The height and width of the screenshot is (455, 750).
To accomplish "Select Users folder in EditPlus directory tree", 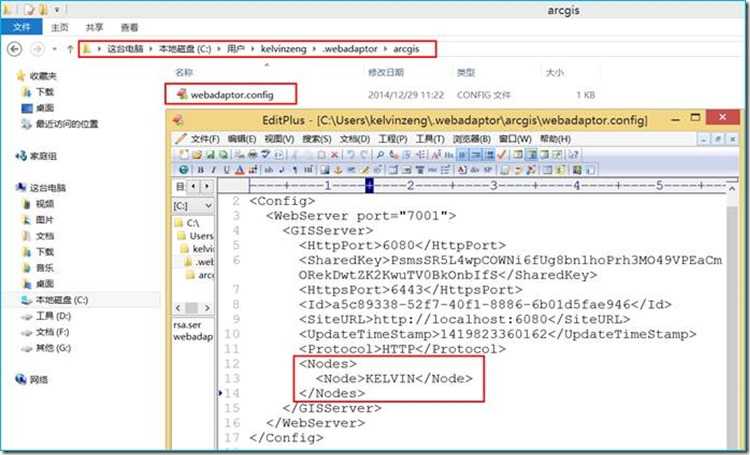I will (x=200, y=236).
